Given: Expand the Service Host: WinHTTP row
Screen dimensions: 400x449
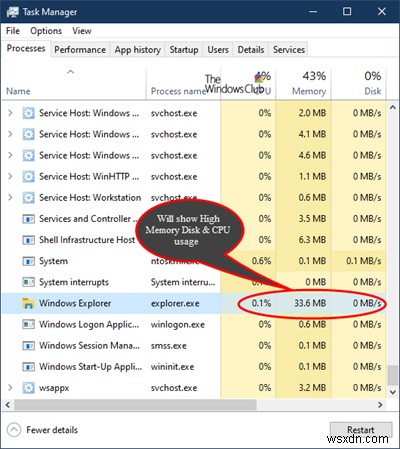Looking at the screenshot, I should [x=10, y=176].
